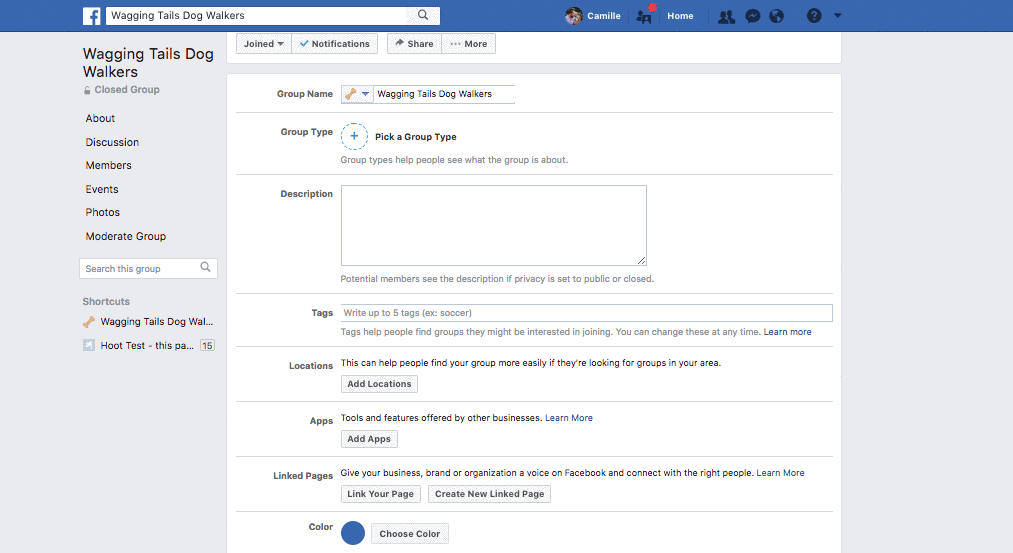Open the Tags Learn more link
This screenshot has width=1013, height=553.
click(x=788, y=332)
